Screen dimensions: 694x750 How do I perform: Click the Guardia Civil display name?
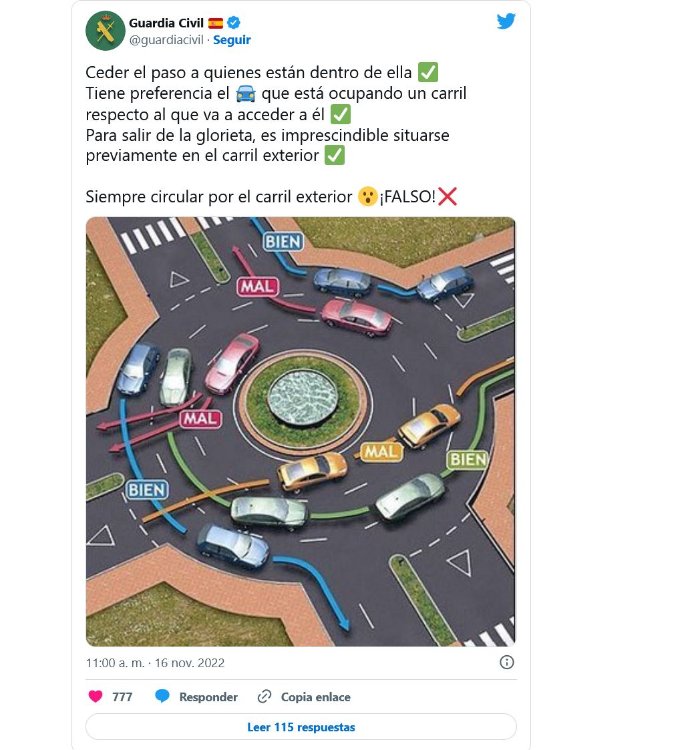pos(166,23)
